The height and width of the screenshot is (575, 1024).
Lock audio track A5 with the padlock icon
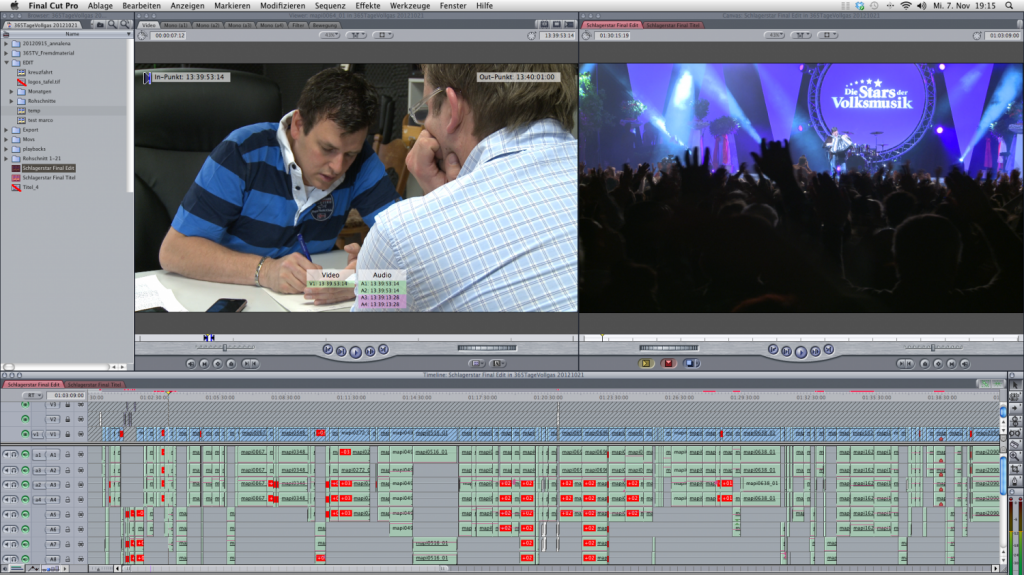pos(67,514)
